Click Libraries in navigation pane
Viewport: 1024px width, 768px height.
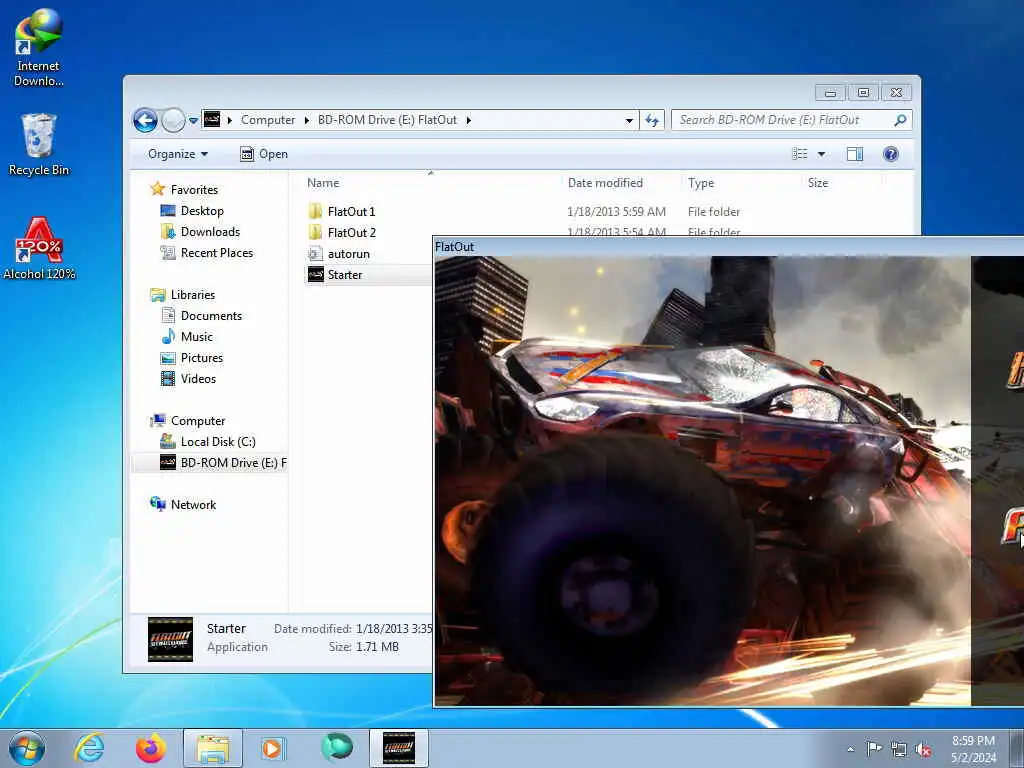(193, 295)
